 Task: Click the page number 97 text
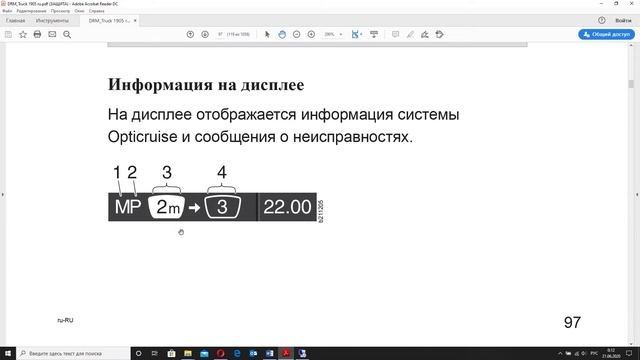pyautogui.click(x=572, y=322)
